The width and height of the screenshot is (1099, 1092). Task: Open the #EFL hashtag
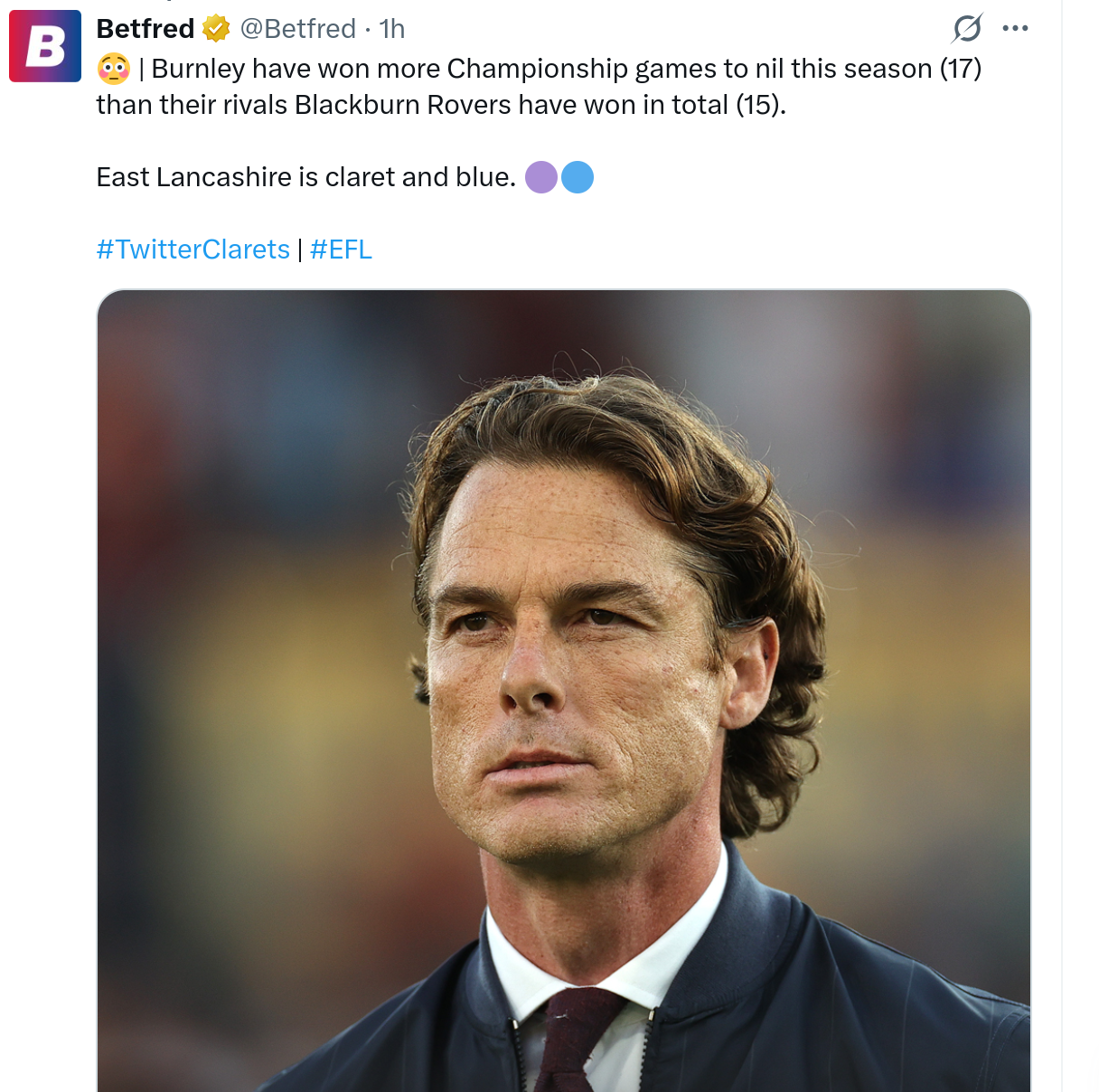(341, 249)
